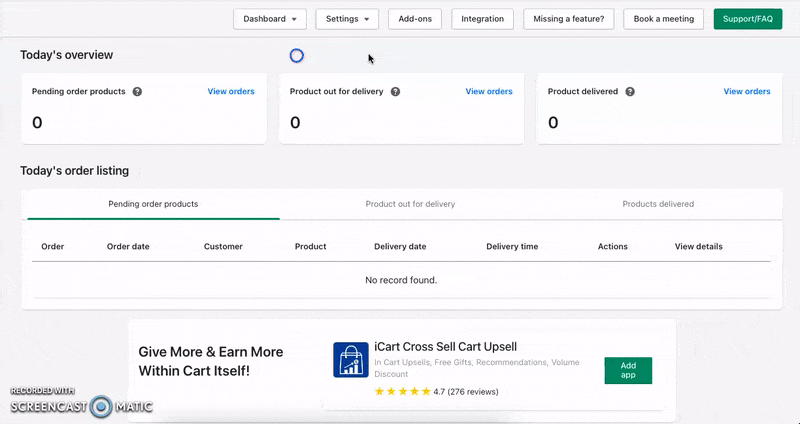Switch to Products delivered tab
The width and height of the screenshot is (800, 424).
pos(658,204)
